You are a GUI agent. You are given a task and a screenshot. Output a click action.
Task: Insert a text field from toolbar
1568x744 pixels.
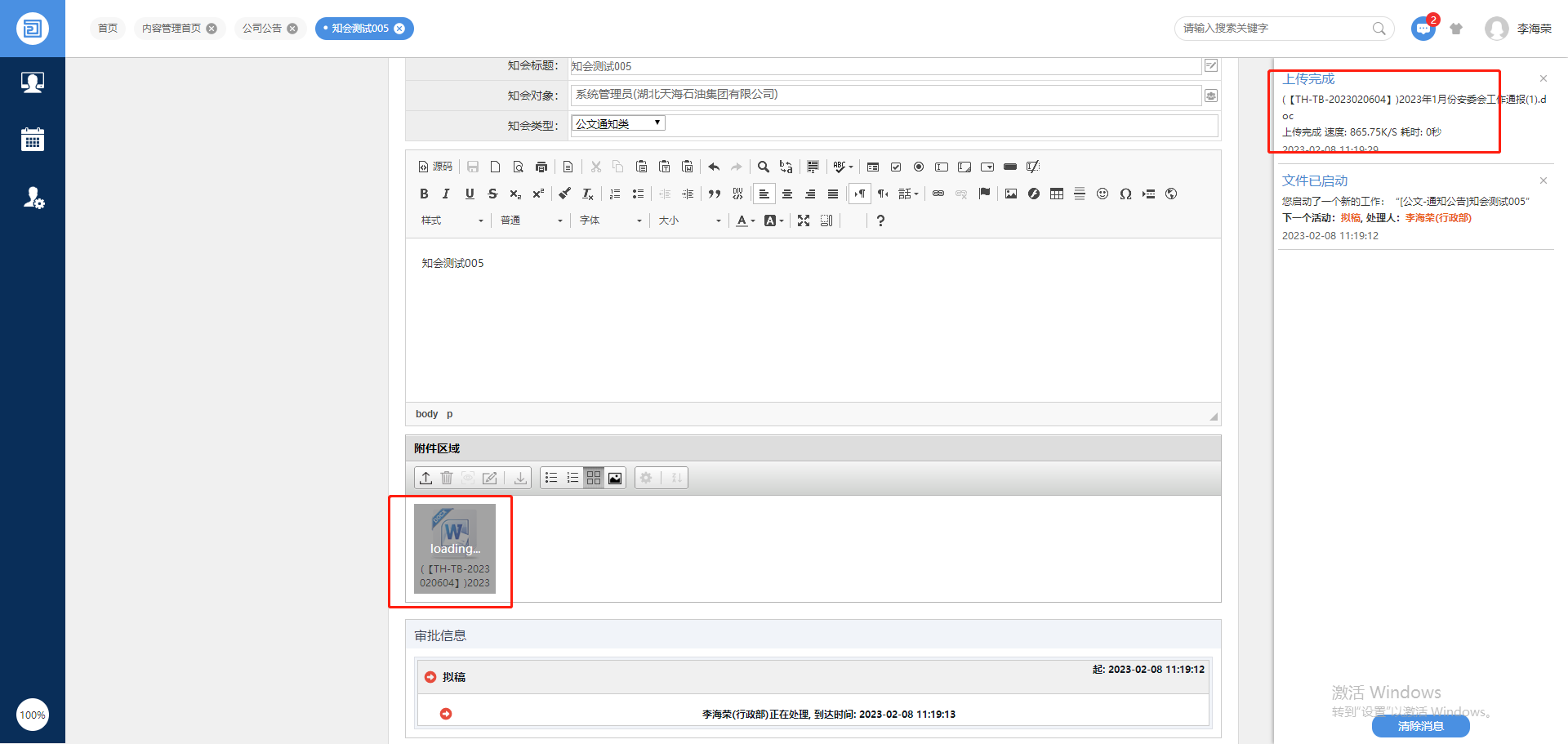(942, 167)
